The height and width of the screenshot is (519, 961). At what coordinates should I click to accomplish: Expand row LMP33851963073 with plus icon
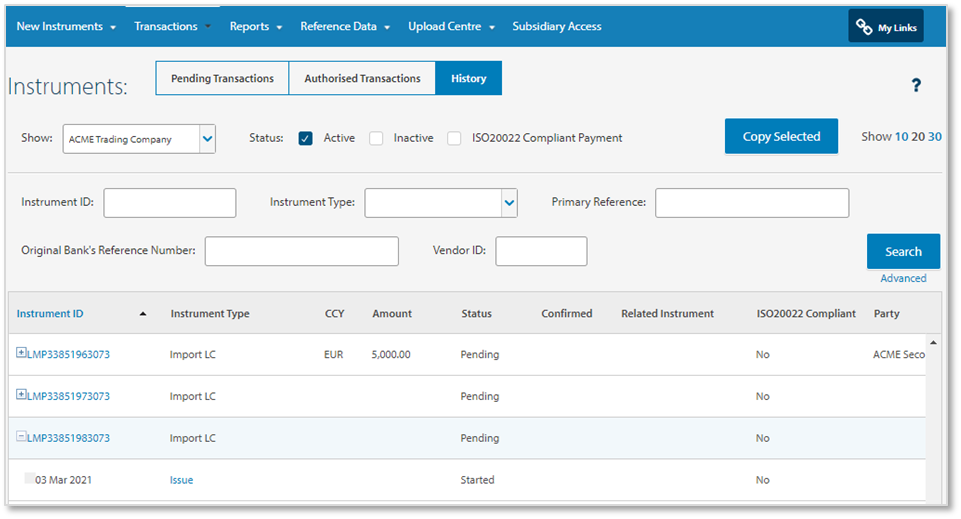tap(22, 353)
